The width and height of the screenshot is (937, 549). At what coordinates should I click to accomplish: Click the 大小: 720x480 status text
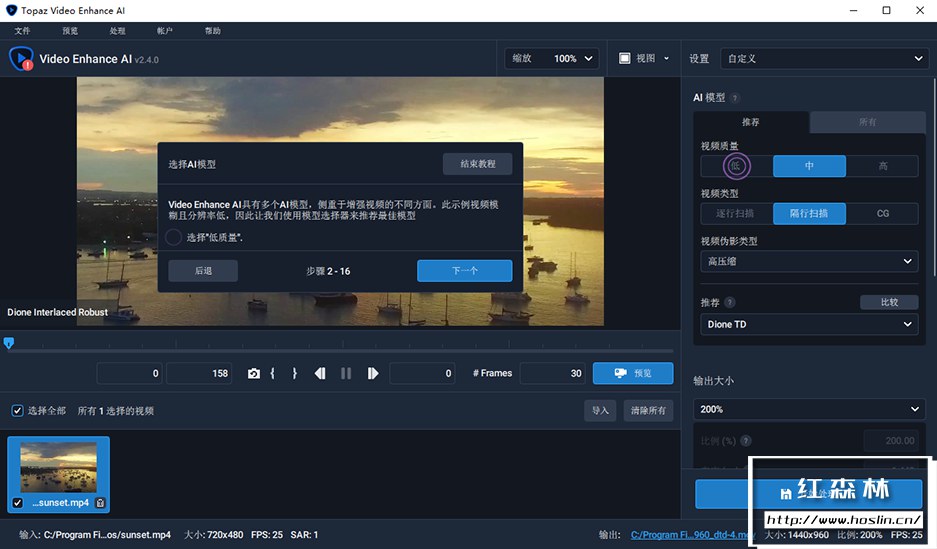pos(213,535)
